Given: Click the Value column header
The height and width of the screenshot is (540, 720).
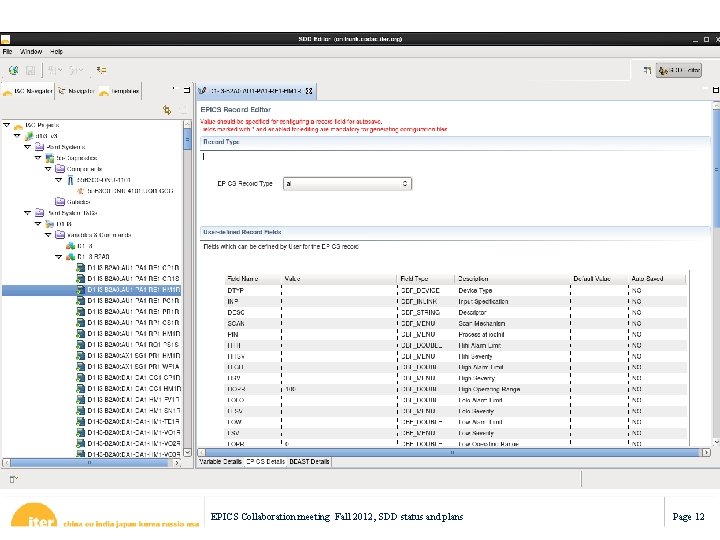Looking at the screenshot, I should [339, 279].
